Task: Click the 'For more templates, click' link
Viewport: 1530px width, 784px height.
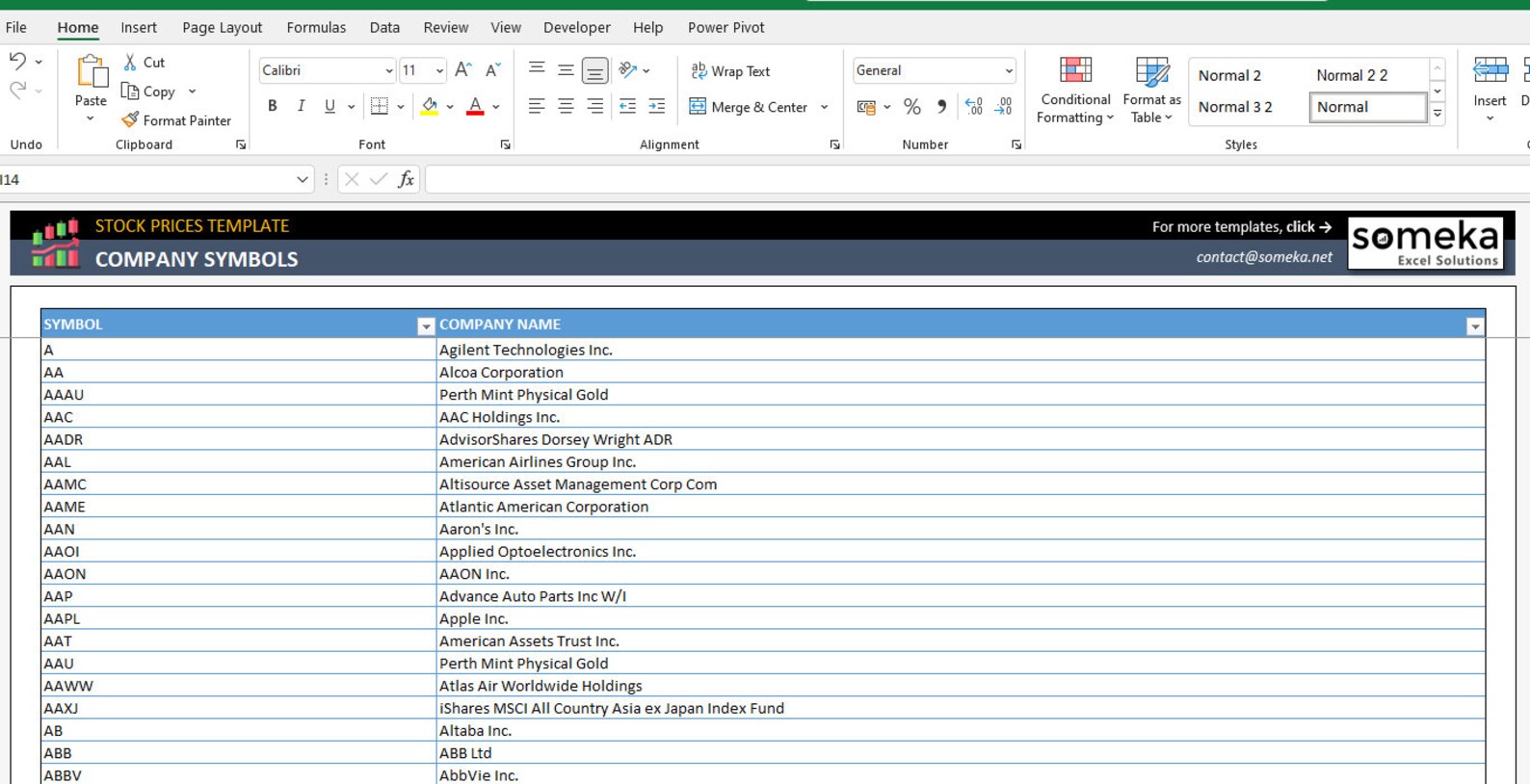Action: pos(1241,227)
